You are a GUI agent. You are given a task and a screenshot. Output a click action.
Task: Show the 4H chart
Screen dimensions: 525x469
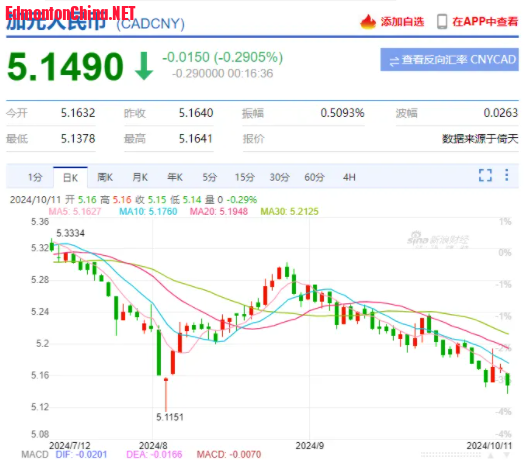tap(349, 177)
